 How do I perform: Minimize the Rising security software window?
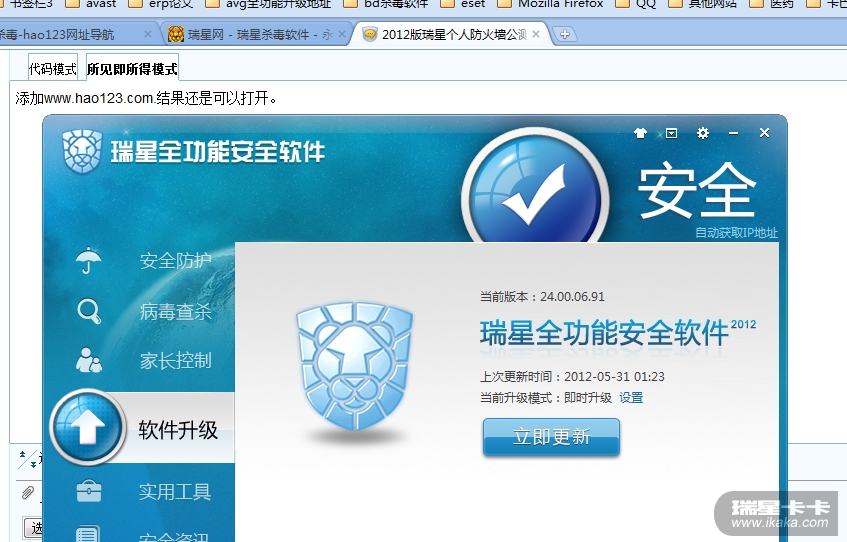[733, 133]
